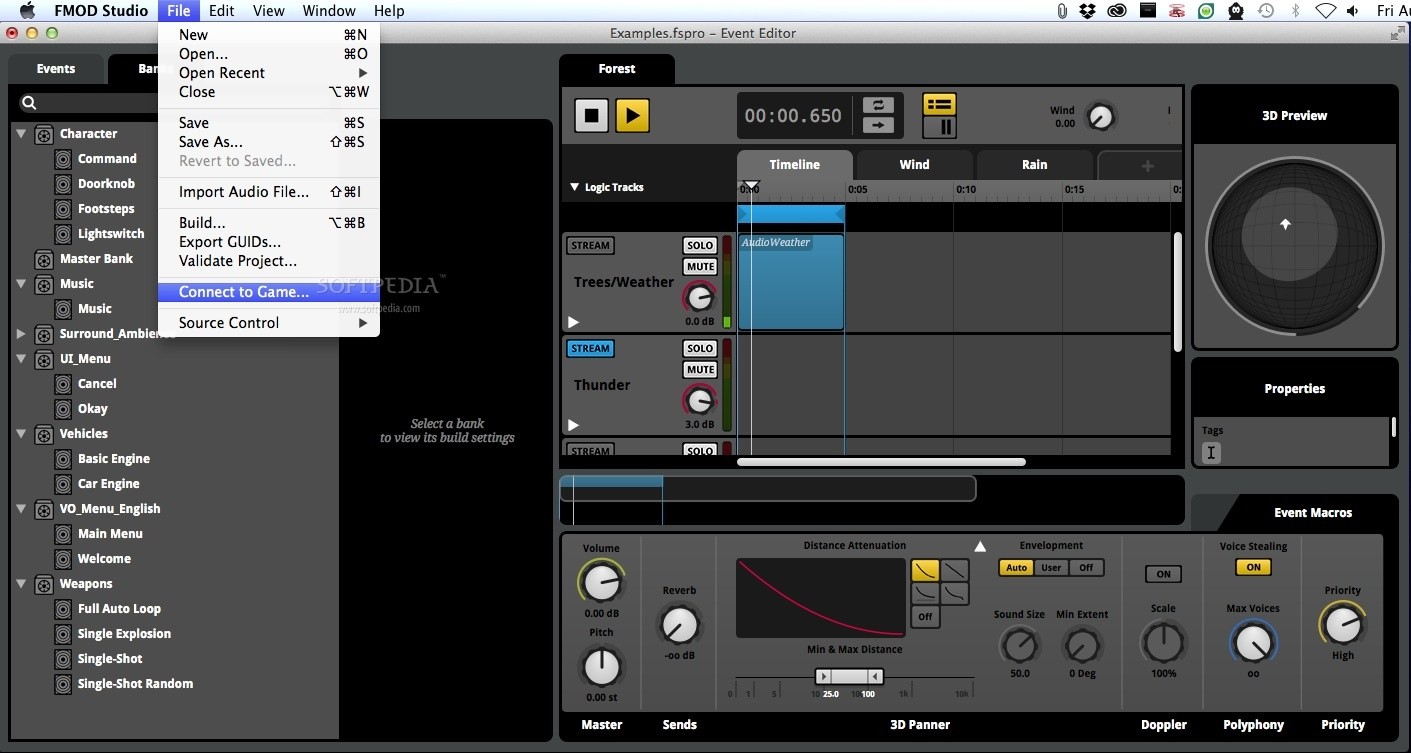Click the Min & Max Distance slider handle
Viewport: 1411px width, 753px height.
[849, 677]
